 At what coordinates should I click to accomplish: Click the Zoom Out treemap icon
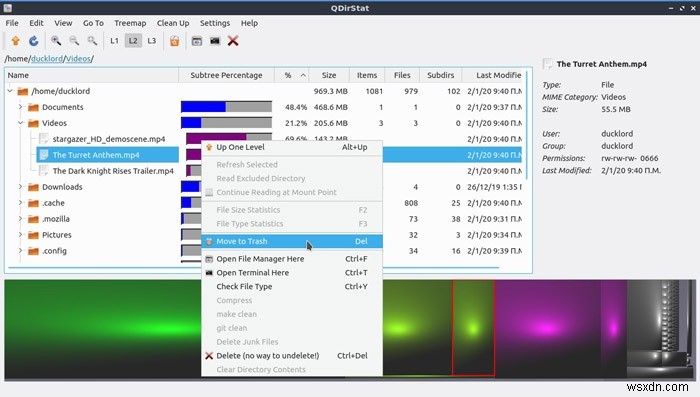pos(74,41)
